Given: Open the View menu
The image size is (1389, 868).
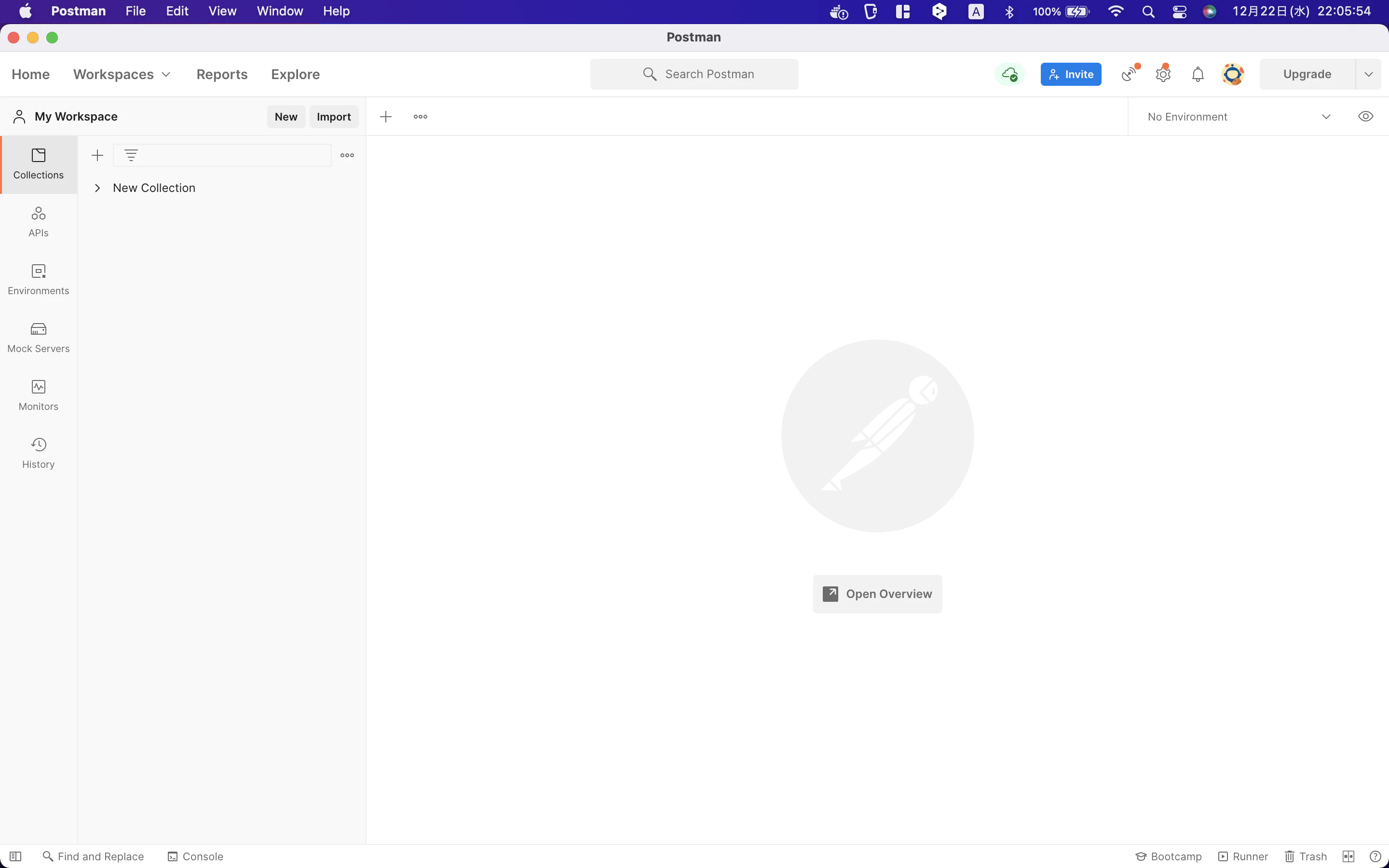Looking at the screenshot, I should pyautogui.click(x=222, y=12).
